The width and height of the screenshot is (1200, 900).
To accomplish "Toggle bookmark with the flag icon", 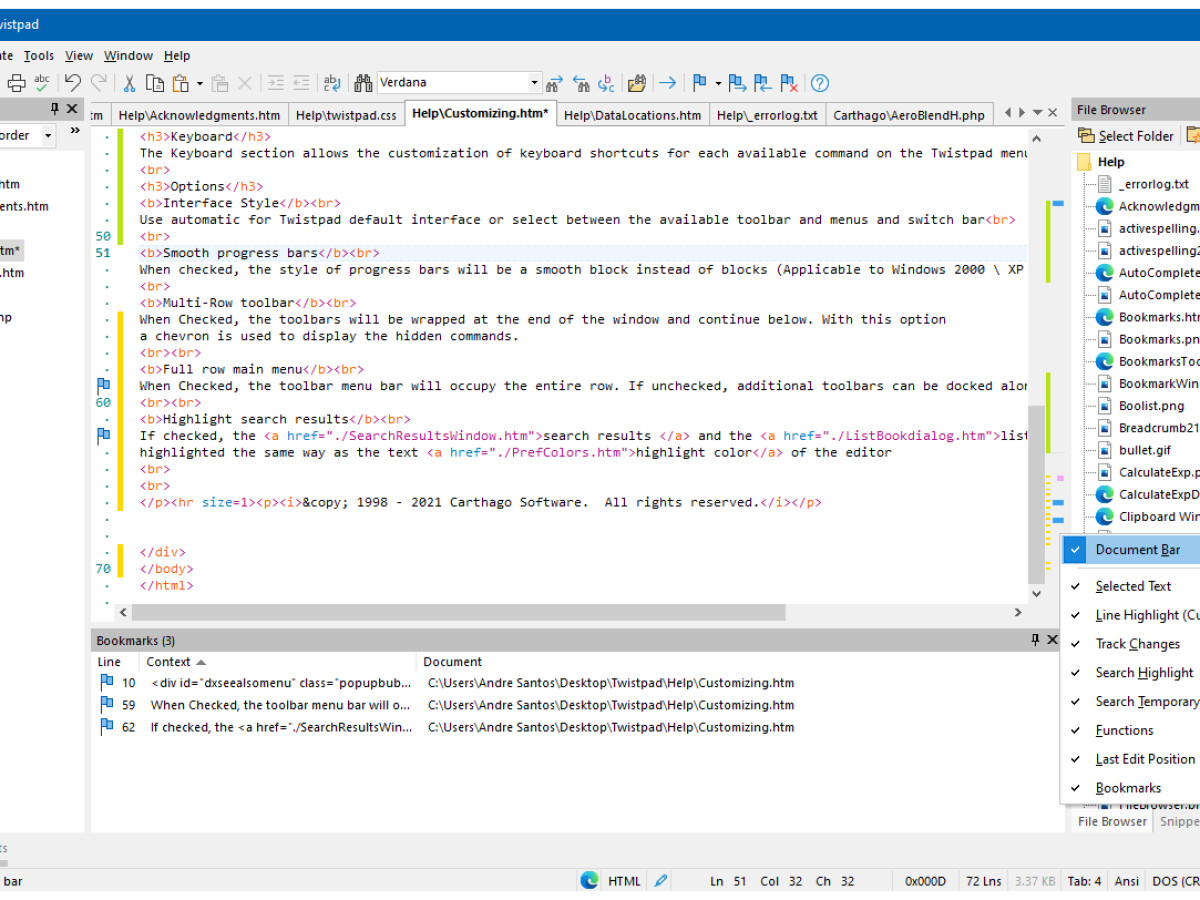I will click(699, 83).
